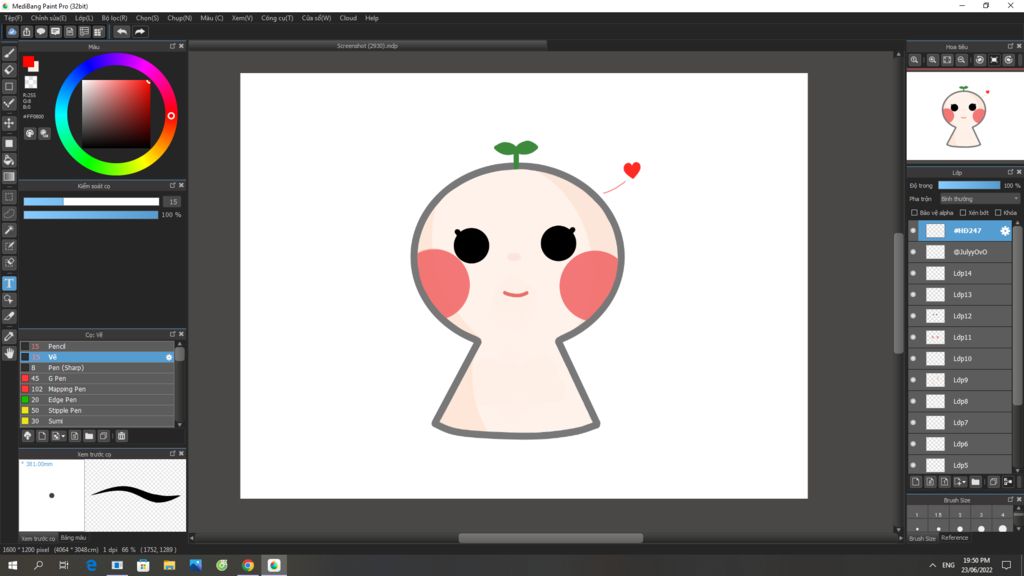Screen dimensions: 1024x576
Task: Click duplicate layer icon below layer list
Action: point(993,482)
